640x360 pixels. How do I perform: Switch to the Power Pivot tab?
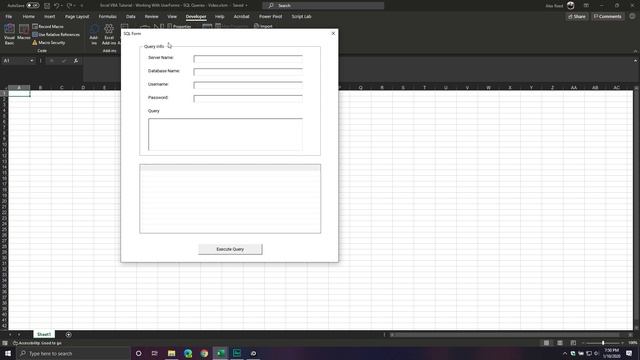pyautogui.click(x=271, y=17)
